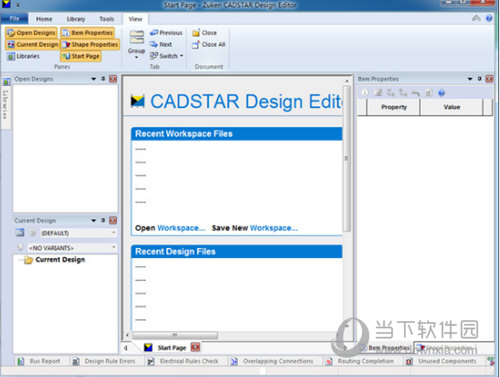Click the Start Page horizontal scrollbar thumb
This screenshot has width=500, height=377.
coord(175,335)
